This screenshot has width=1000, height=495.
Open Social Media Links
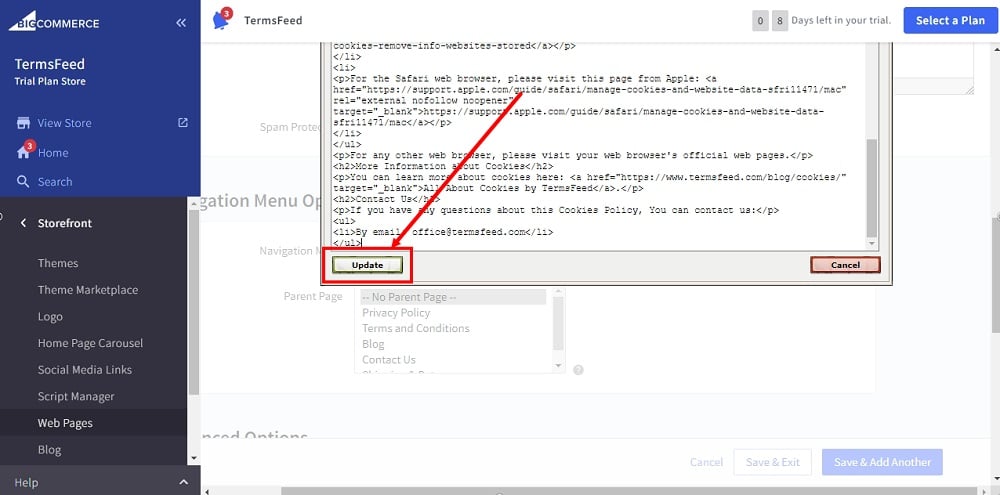pyautogui.click(x=85, y=370)
